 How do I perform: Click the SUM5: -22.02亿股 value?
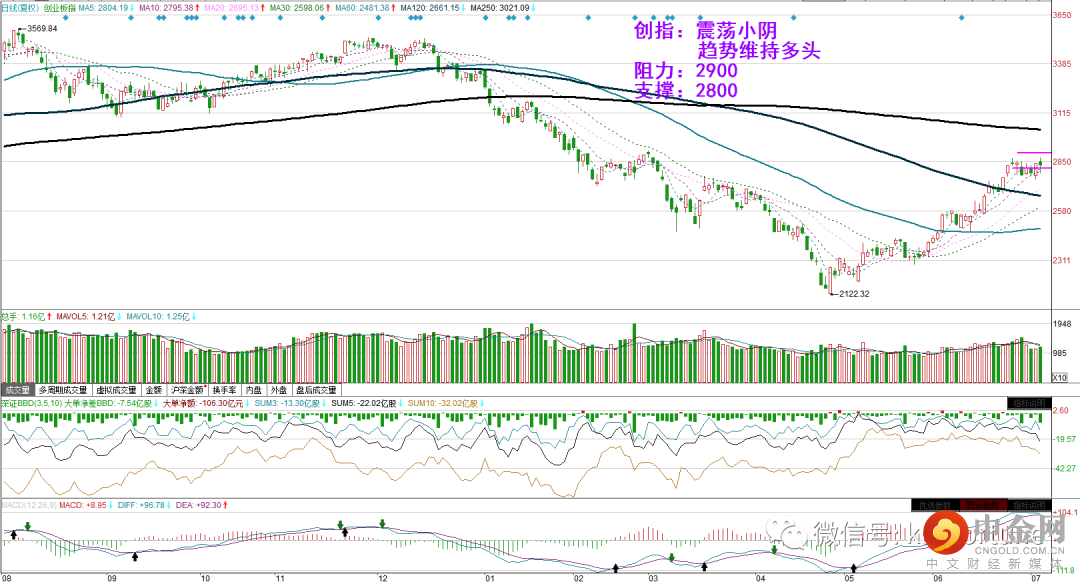coord(364,404)
